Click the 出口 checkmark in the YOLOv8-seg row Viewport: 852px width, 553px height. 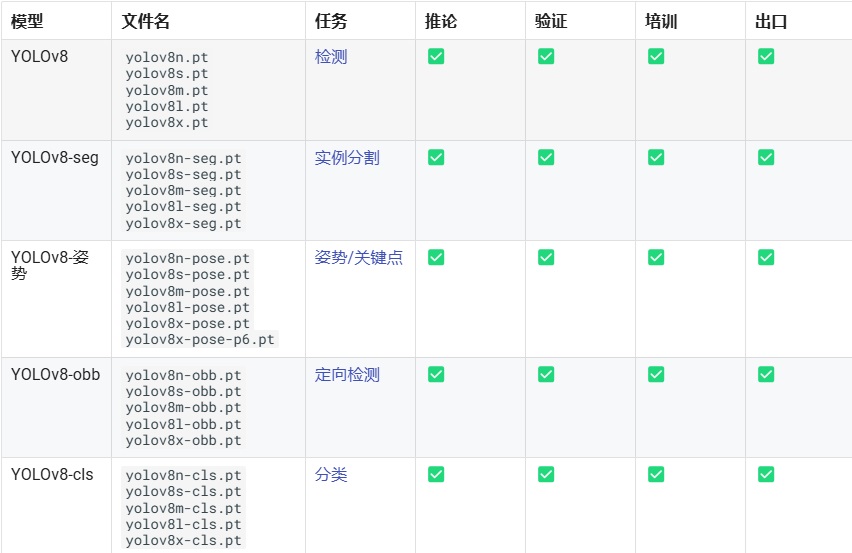(766, 158)
